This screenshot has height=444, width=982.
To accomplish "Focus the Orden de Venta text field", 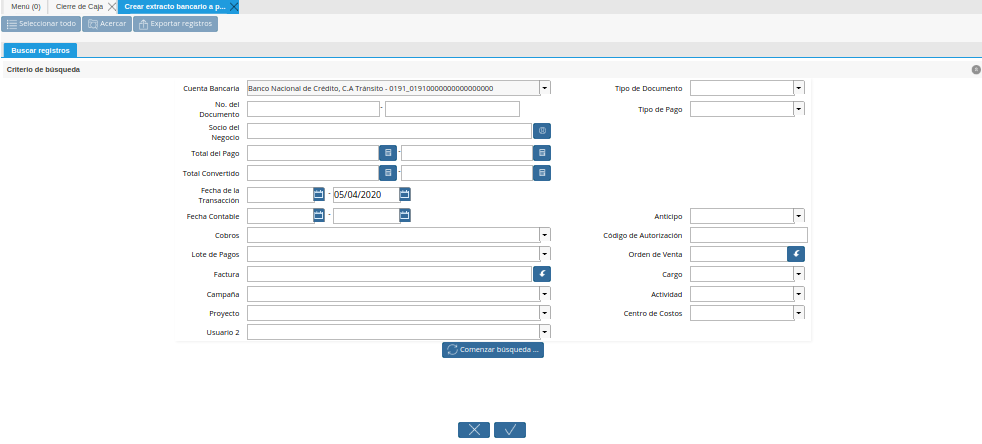I will (x=738, y=254).
